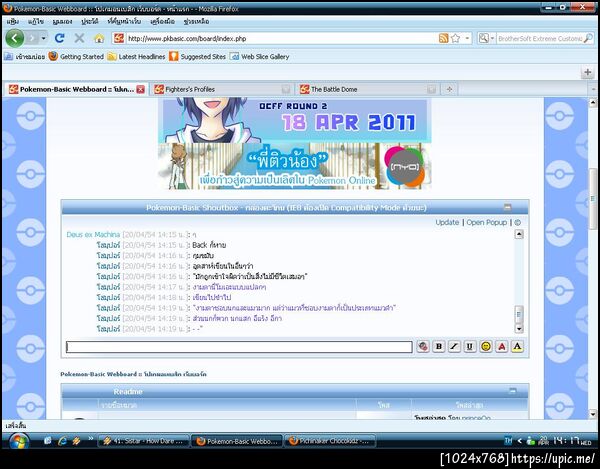Viewport: 600px width, 469px height.
Task: Open the Getting Started bookmark
Action: pyautogui.click(x=76, y=57)
